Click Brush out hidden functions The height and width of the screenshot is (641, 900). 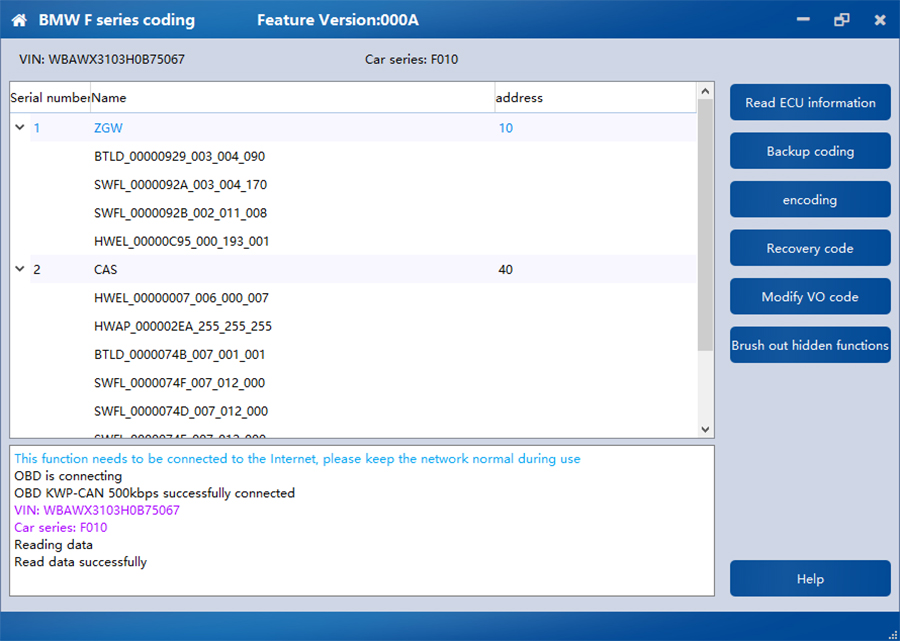click(x=810, y=345)
